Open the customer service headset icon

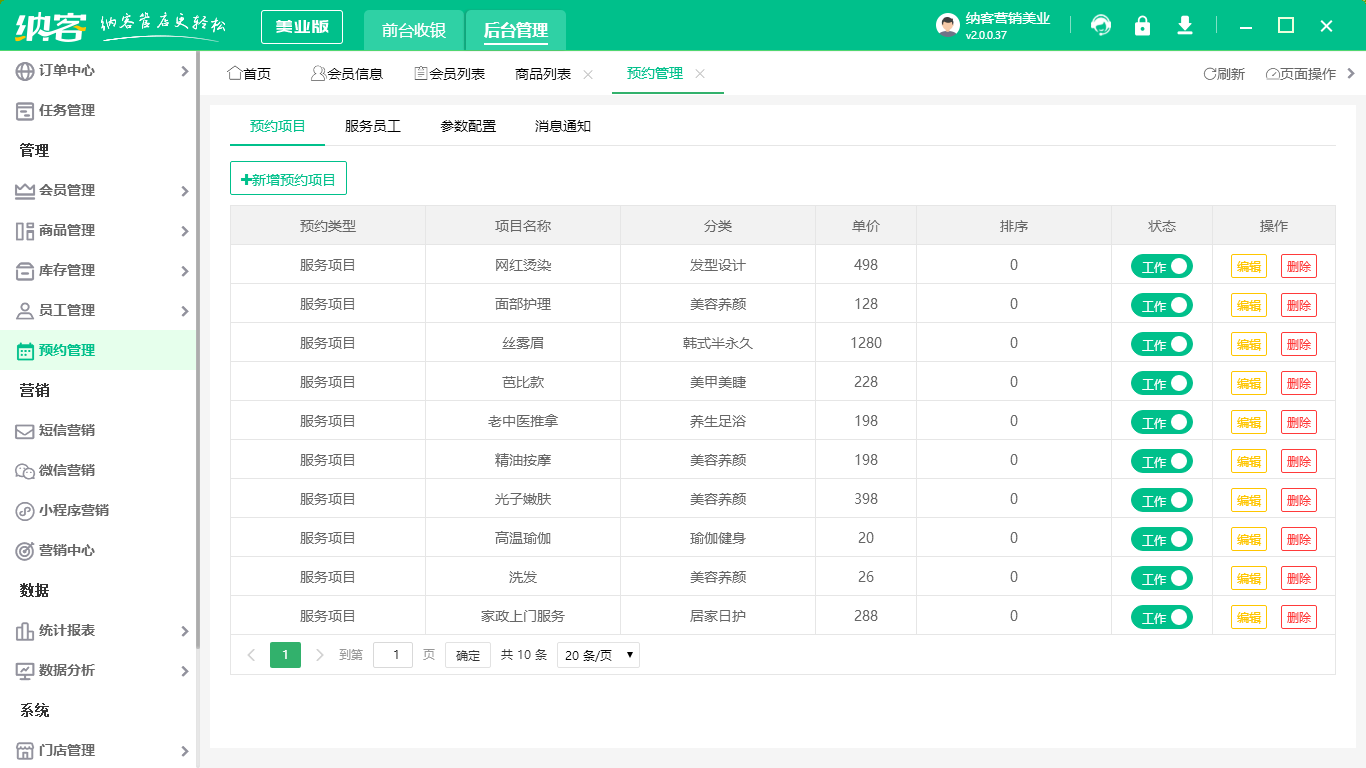1100,26
